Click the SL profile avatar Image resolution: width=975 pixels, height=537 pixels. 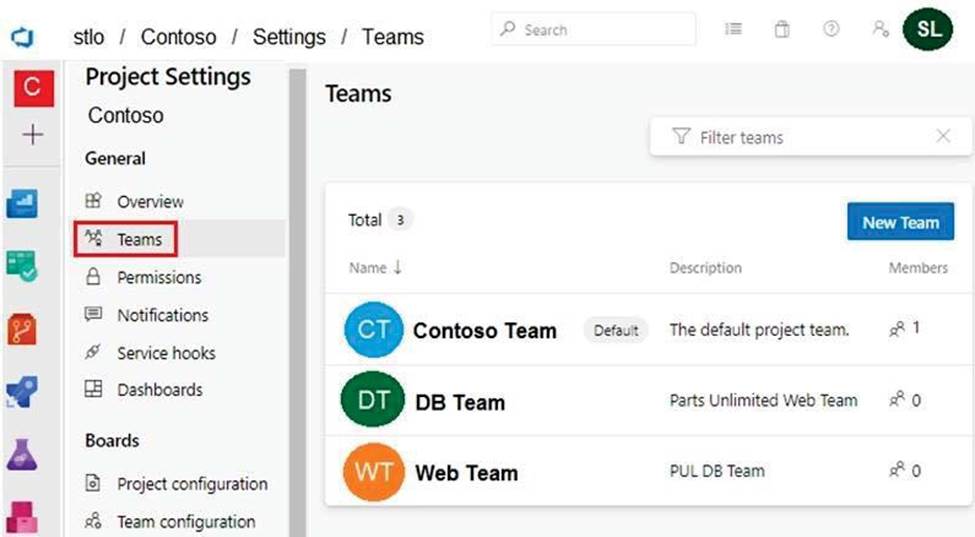927,29
